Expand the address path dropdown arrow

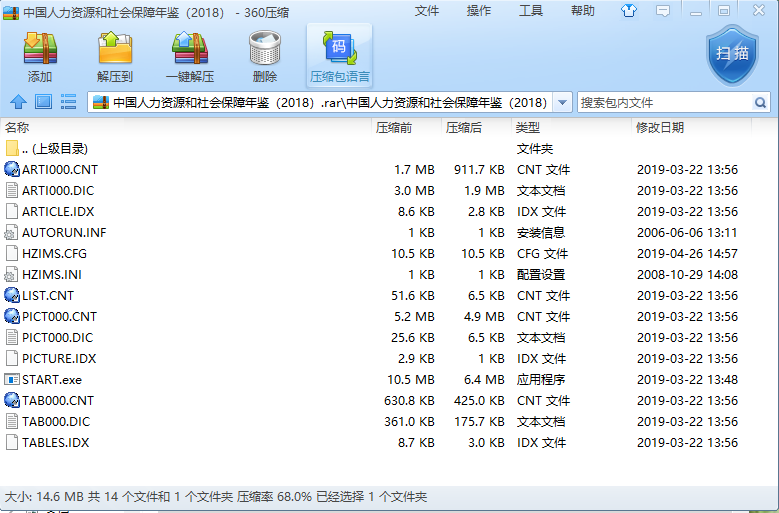(562, 103)
